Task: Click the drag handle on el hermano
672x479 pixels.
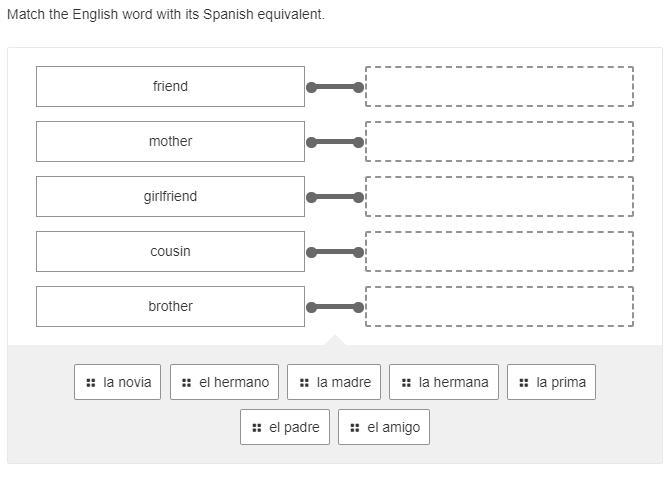Action: (187, 382)
